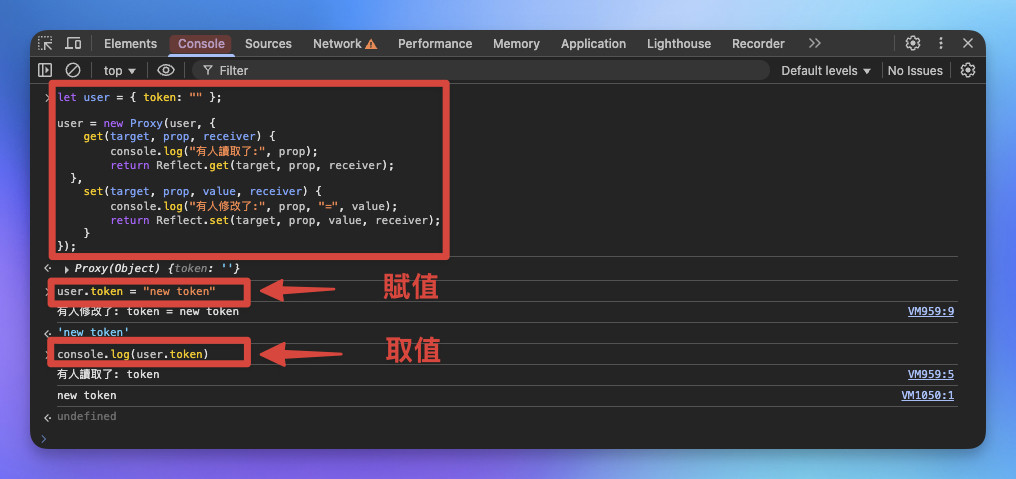Image resolution: width=1016 pixels, height=479 pixels.
Task: Activate the inspect element picker icon
Action: click(x=45, y=43)
